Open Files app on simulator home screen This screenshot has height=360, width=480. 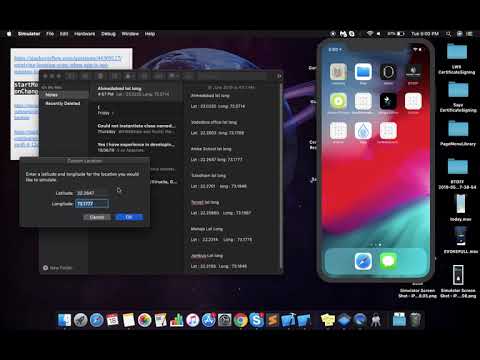[363, 72]
